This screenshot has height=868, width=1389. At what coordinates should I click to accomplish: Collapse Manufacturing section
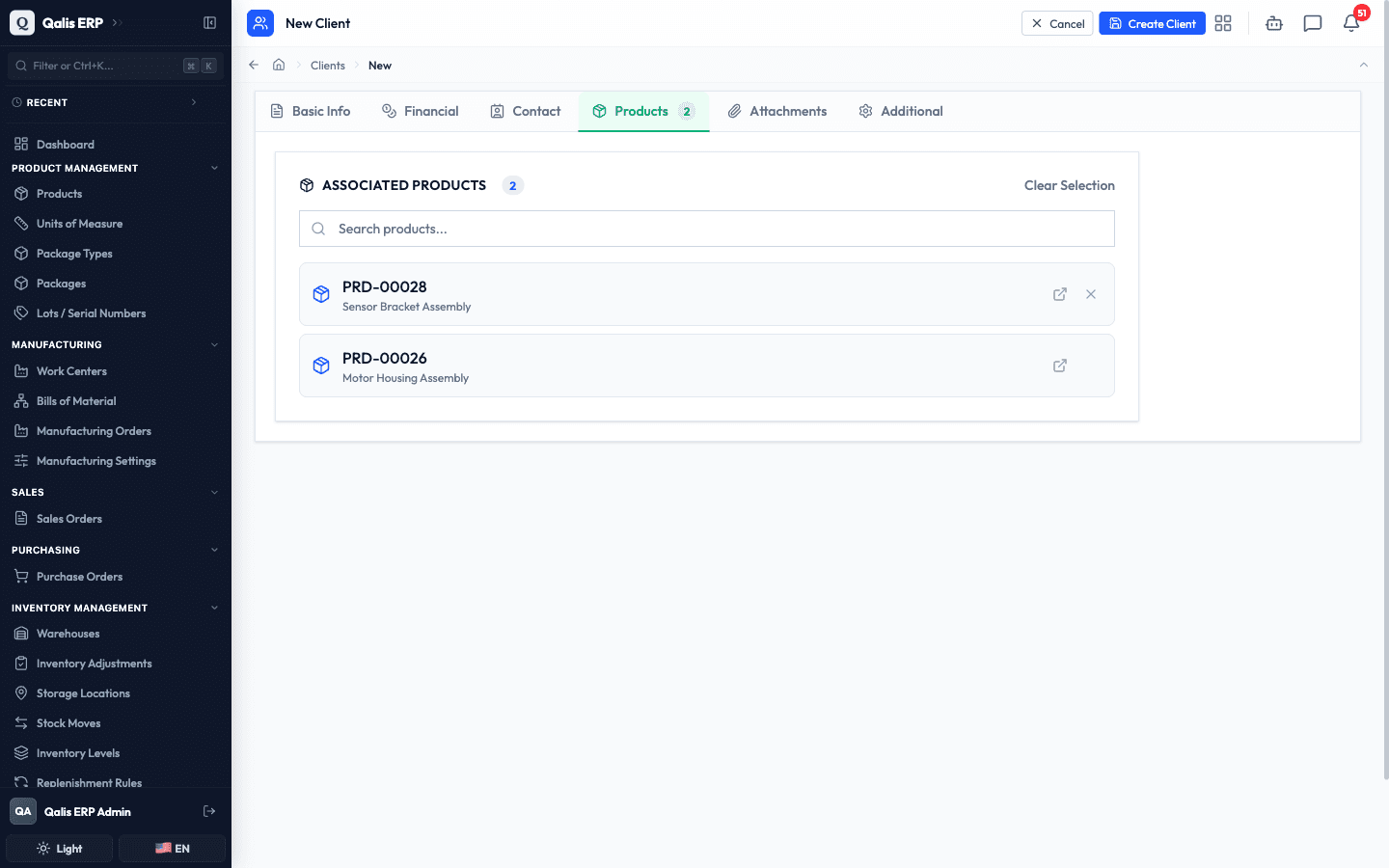(x=214, y=344)
